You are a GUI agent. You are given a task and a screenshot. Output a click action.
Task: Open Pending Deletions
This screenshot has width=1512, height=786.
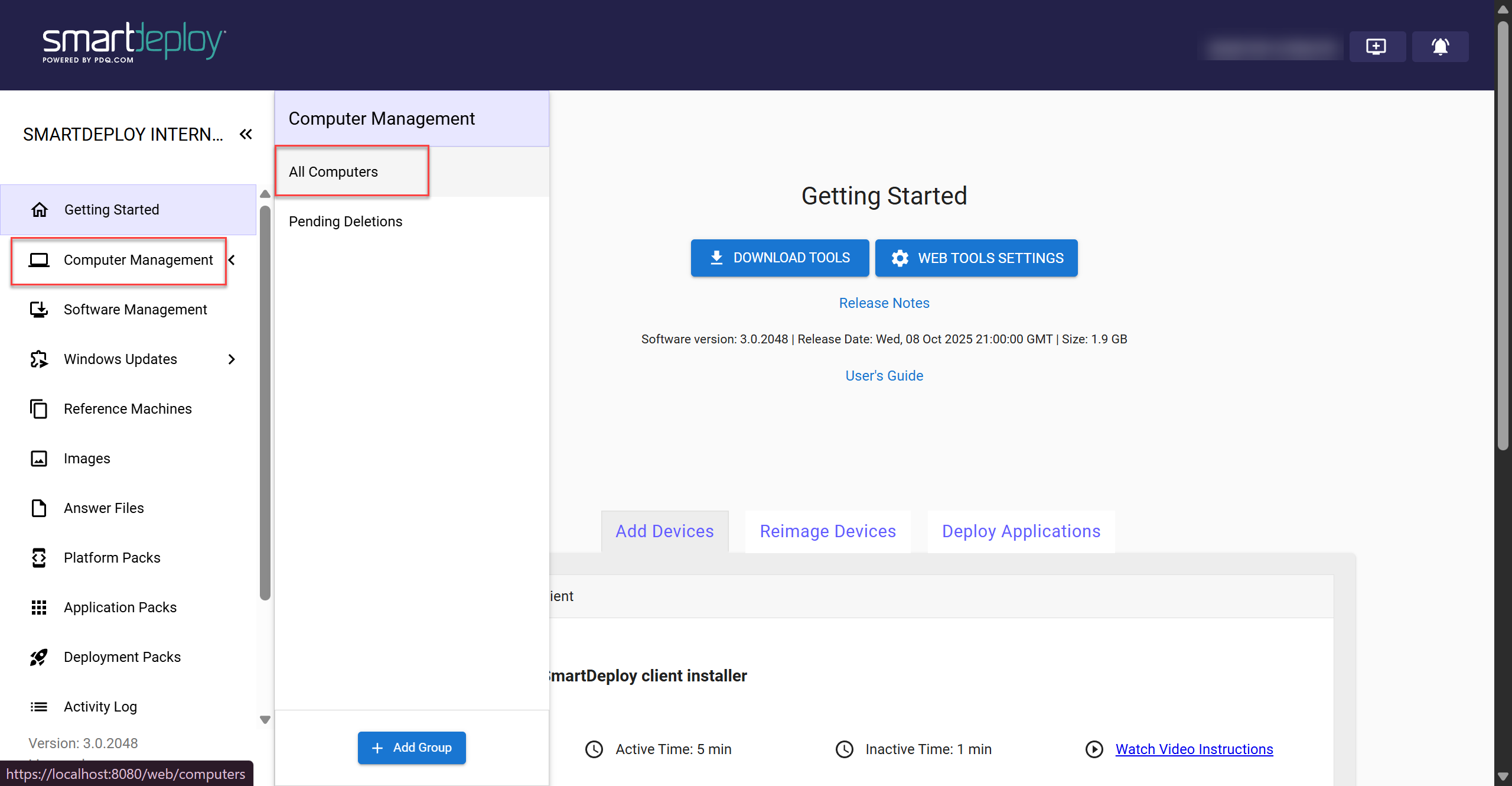(x=346, y=222)
